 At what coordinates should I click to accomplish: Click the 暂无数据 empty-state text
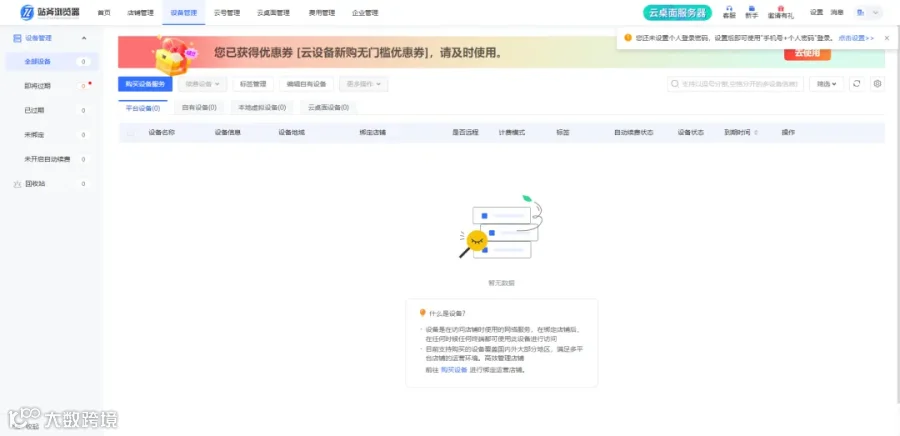click(501, 283)
